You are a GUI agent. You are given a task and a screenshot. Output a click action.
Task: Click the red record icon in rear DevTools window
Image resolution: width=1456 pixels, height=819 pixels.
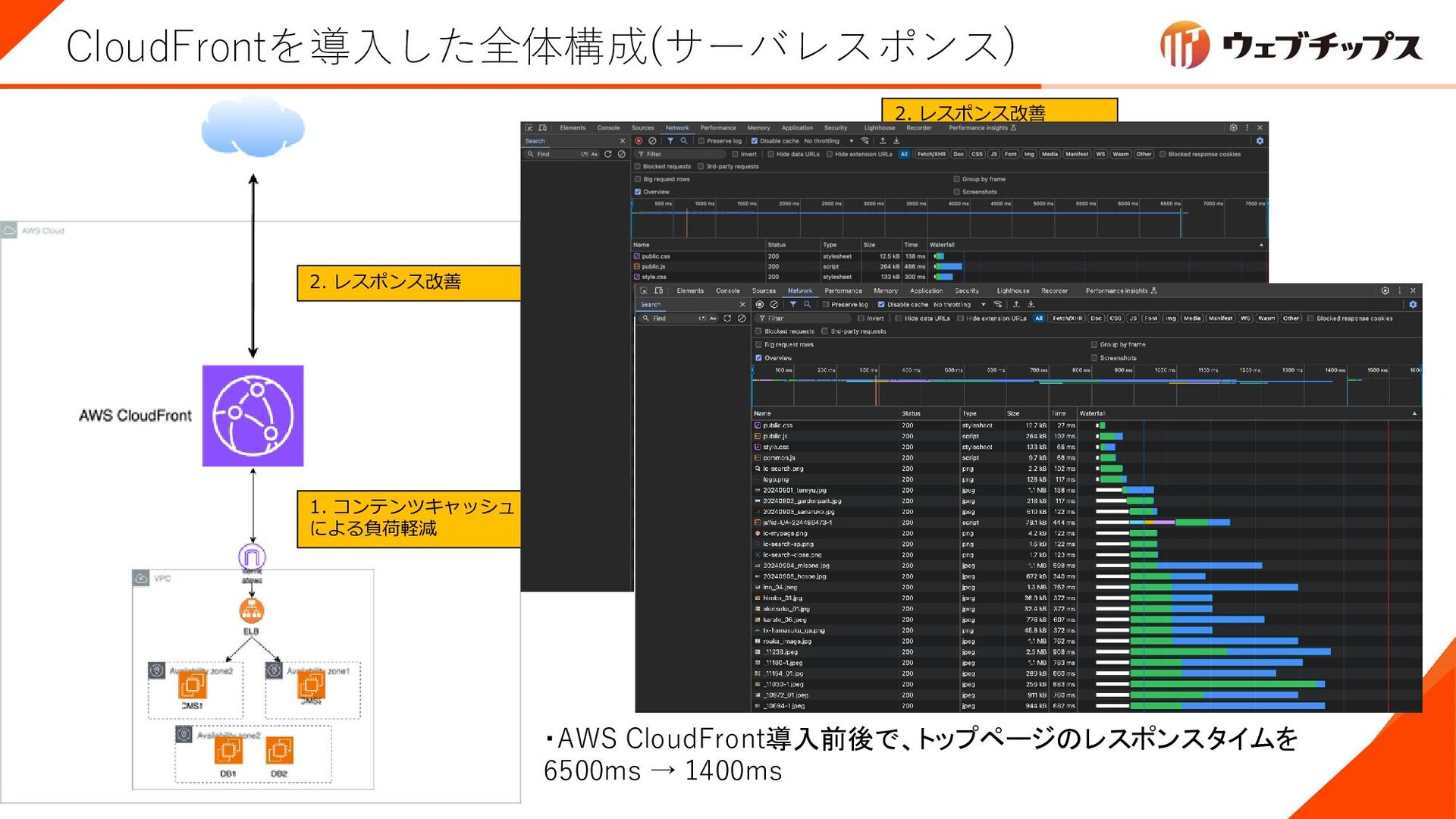pyautogui.click(x=639, y=141)
